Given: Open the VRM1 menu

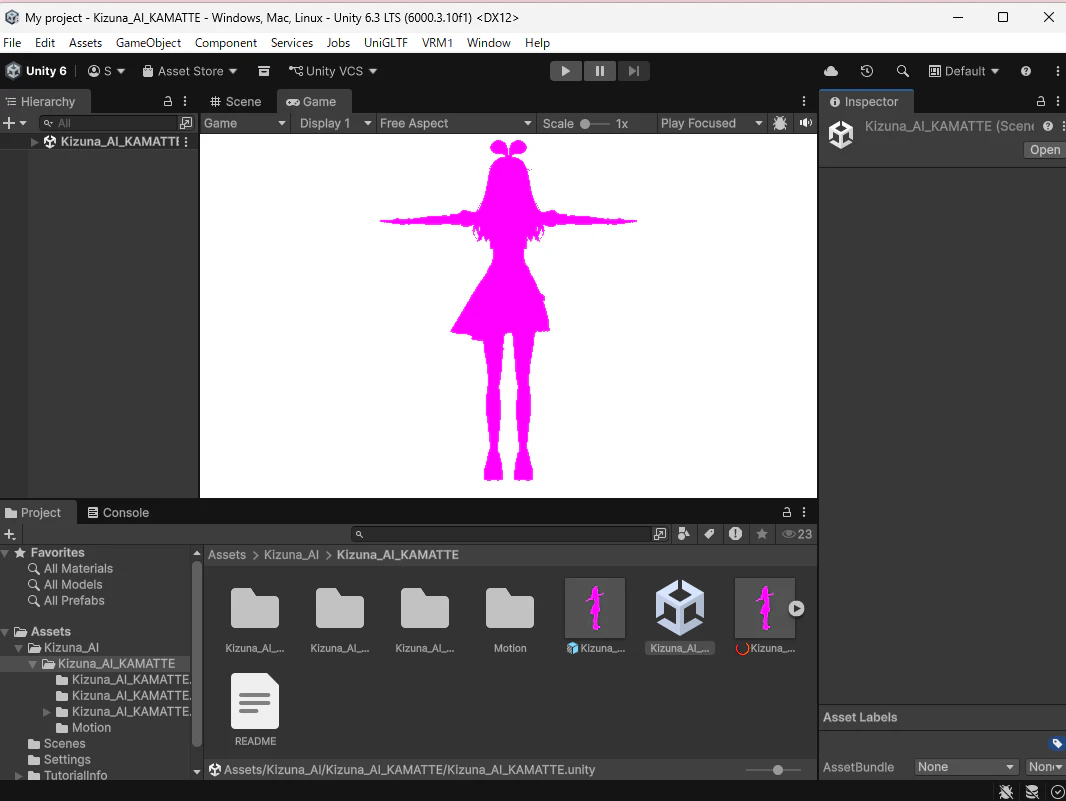Looking at the screenshot, I should (x=437, y=43).
